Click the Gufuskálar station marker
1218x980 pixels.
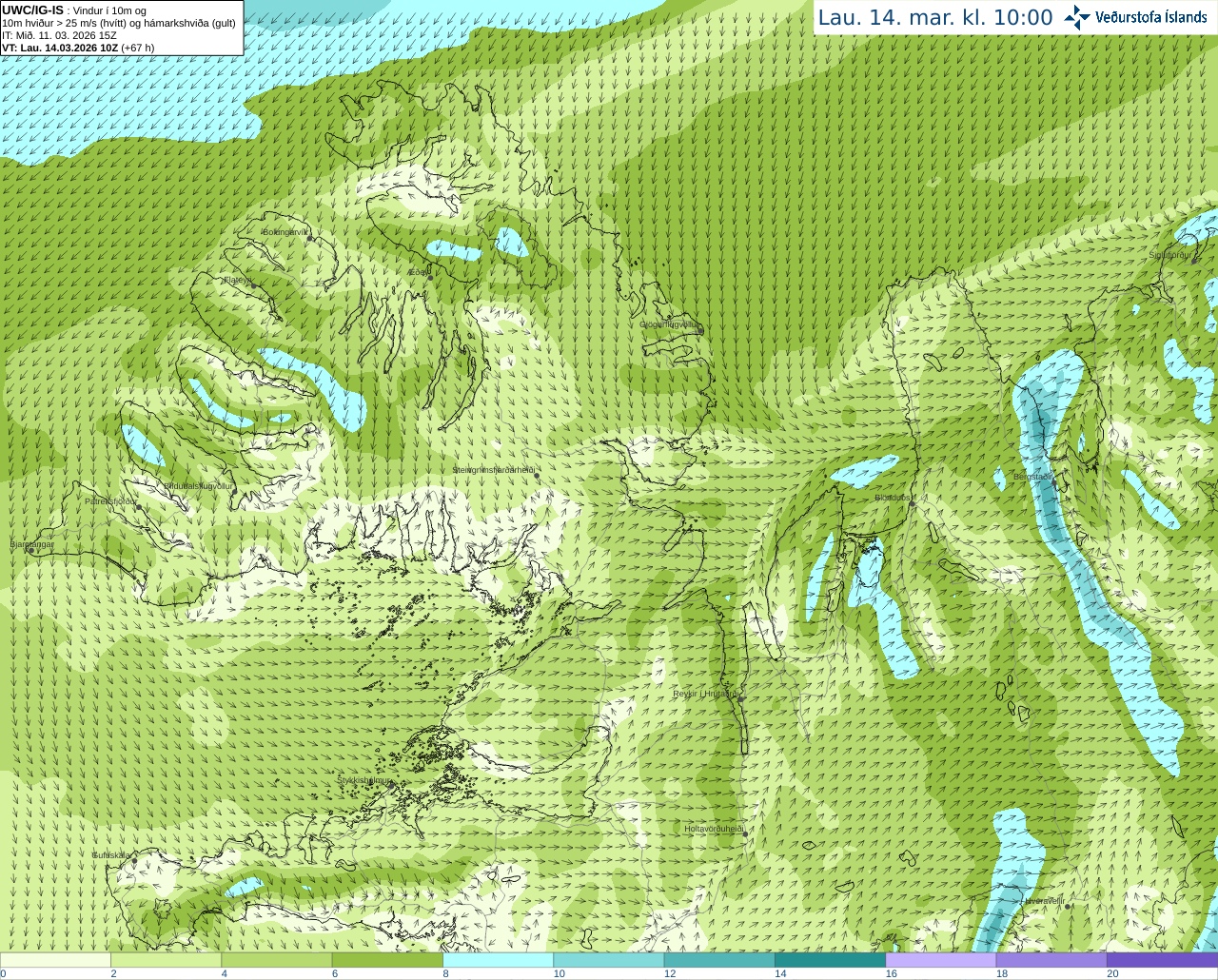[x=134, y=861]
